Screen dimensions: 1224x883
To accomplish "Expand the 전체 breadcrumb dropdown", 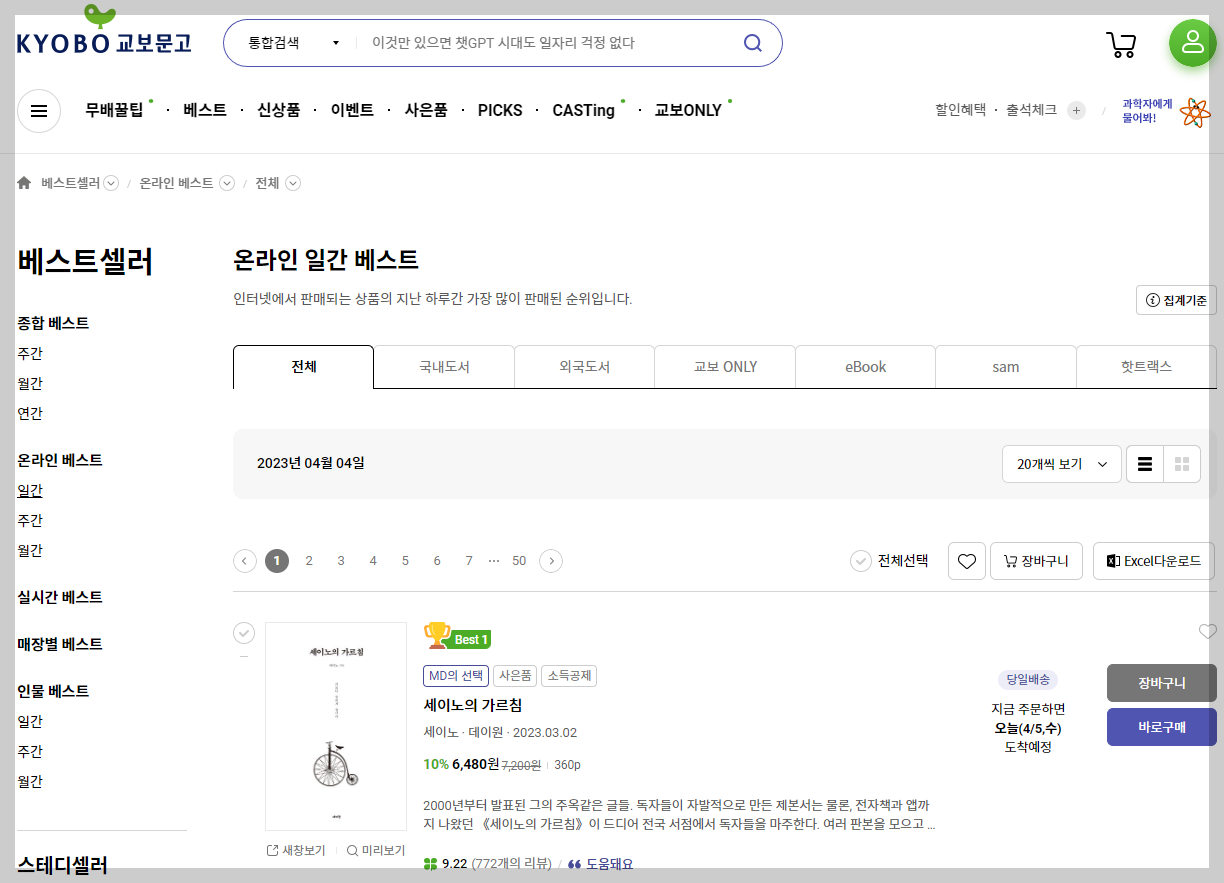I will coord(293,183).
